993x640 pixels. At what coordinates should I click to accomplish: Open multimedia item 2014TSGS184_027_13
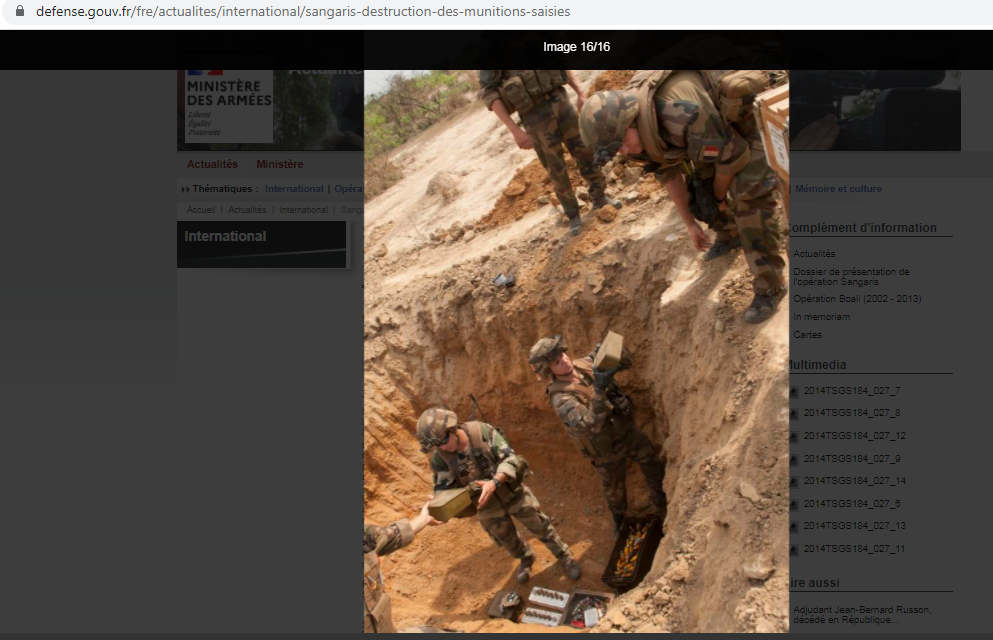(855, 525)
